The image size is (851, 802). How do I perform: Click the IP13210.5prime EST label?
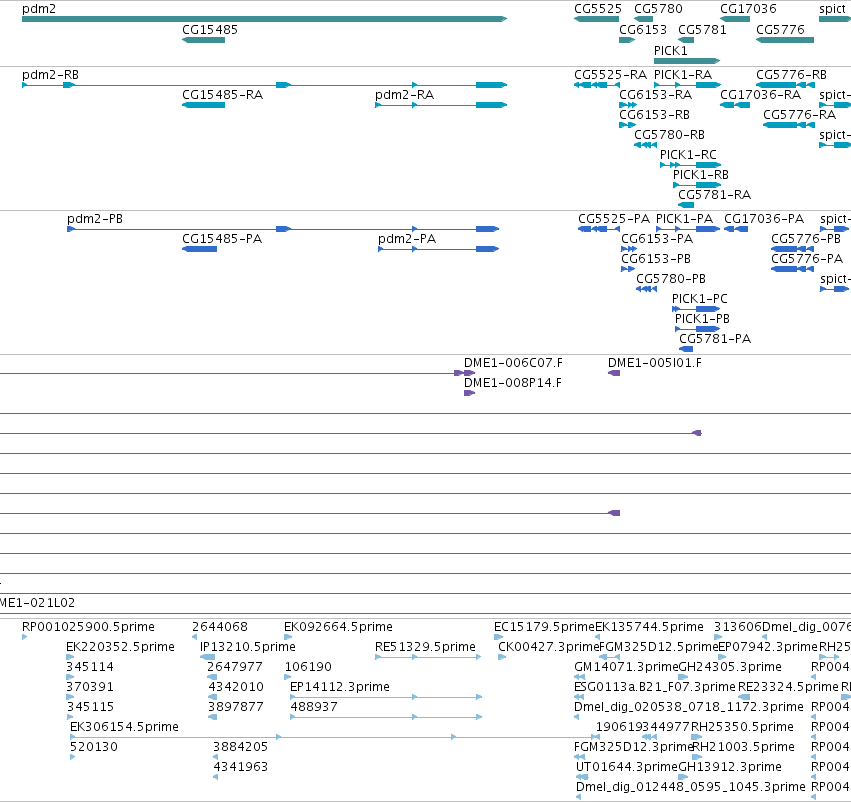tap(247, 647)
